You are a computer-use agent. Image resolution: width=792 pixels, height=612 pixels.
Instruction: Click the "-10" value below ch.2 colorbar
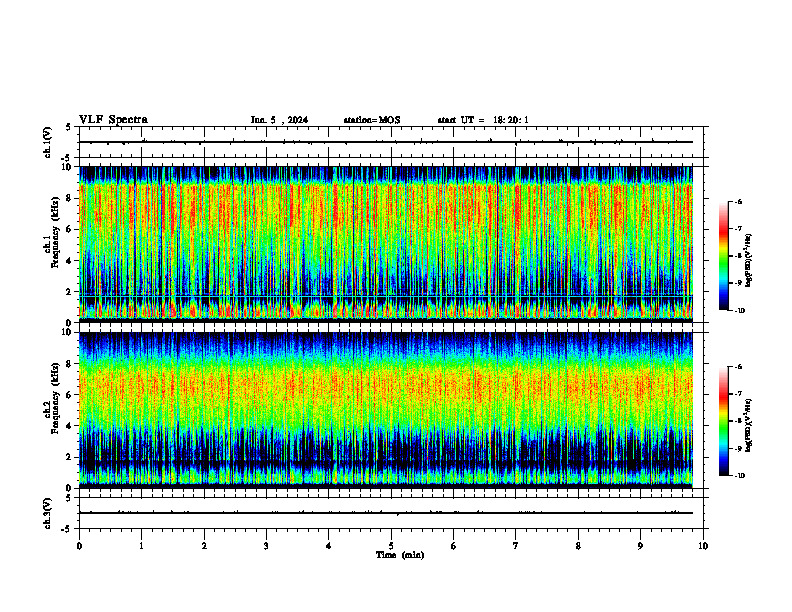[739, 476]
